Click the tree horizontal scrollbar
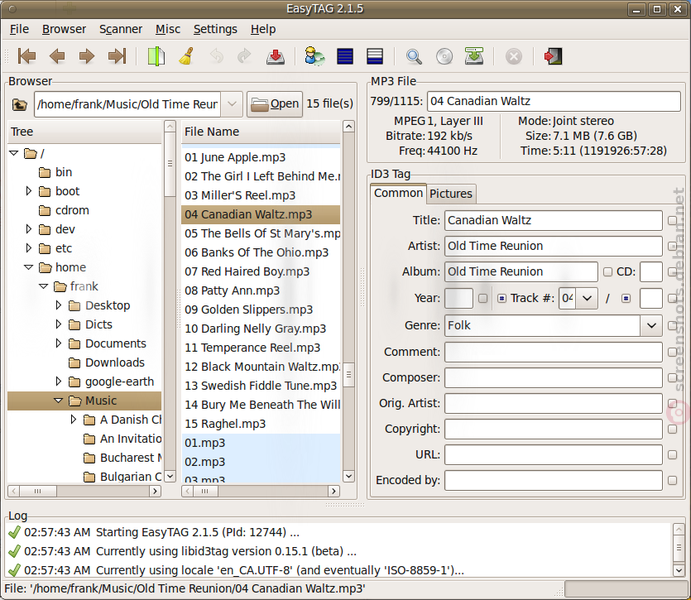This screenshot has height=600, width=691. 84,491
